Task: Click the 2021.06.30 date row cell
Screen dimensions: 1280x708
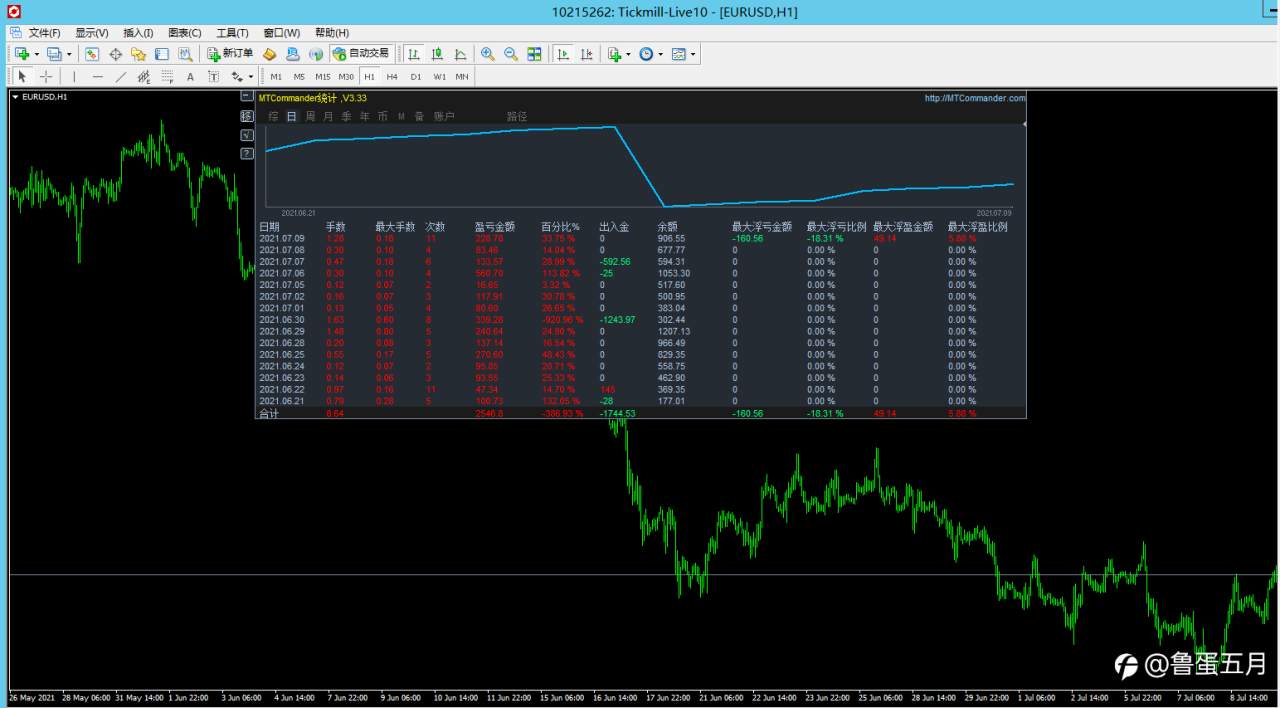Action: point(281,320)
